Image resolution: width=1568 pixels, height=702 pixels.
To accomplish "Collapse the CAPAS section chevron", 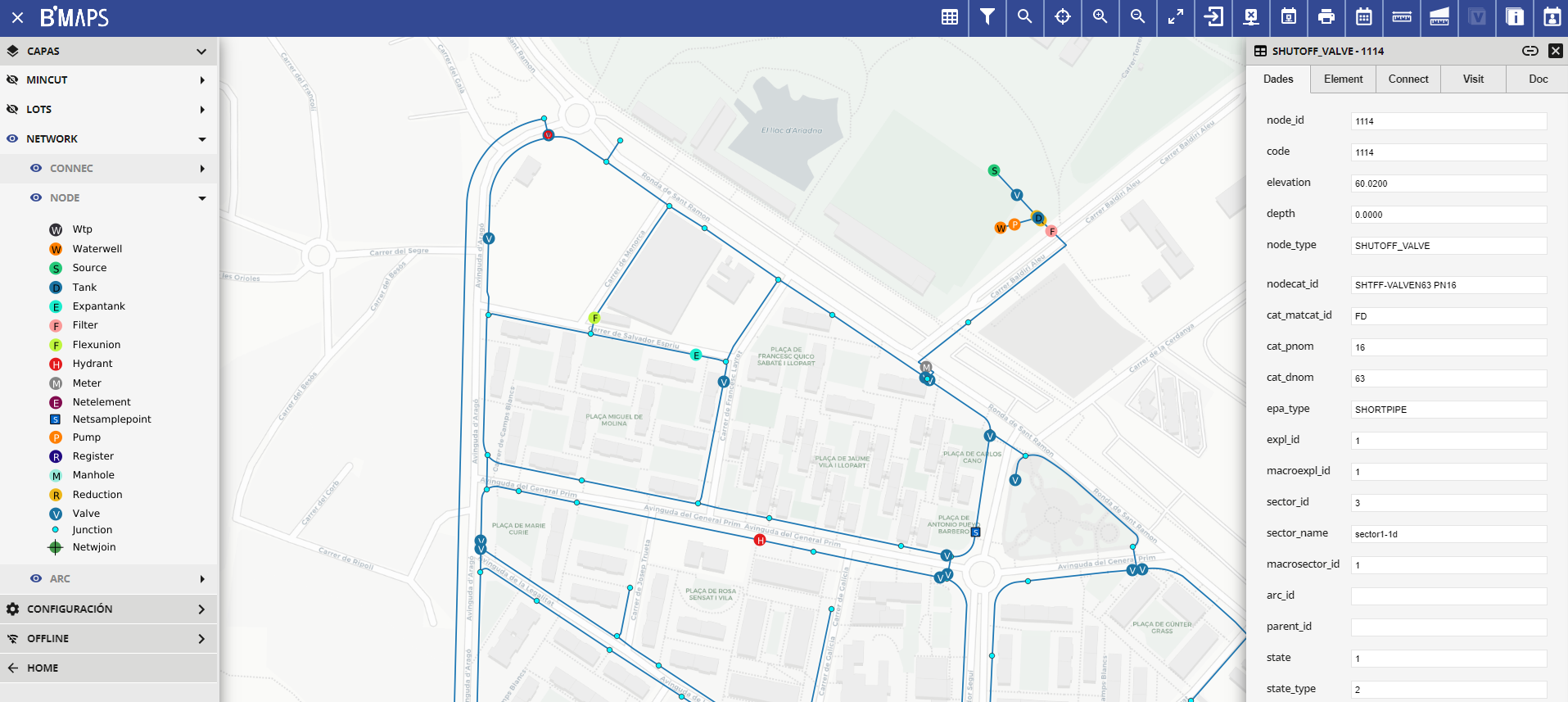I will point(201,51).
